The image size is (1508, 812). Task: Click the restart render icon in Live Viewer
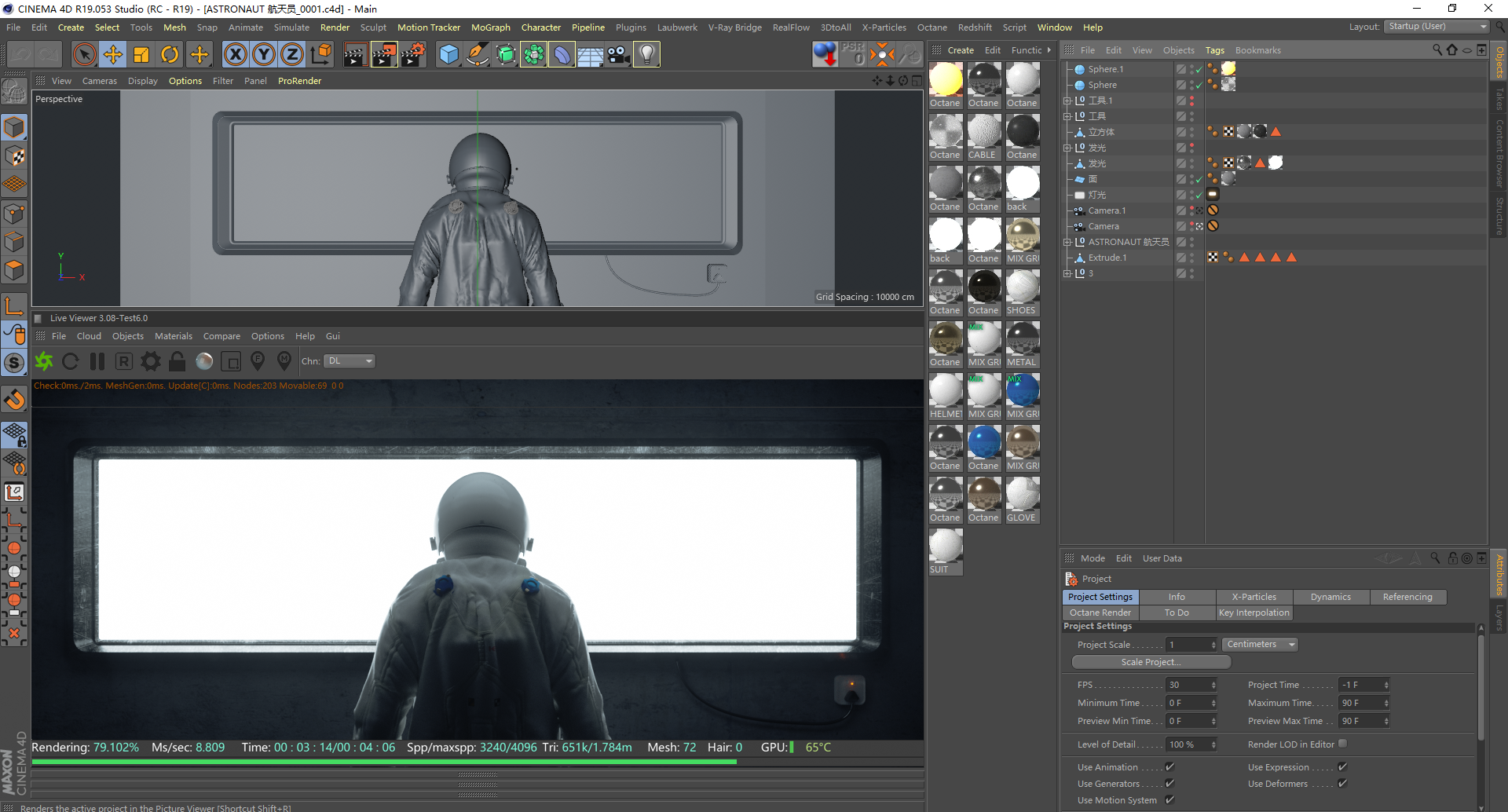point(70,361)
